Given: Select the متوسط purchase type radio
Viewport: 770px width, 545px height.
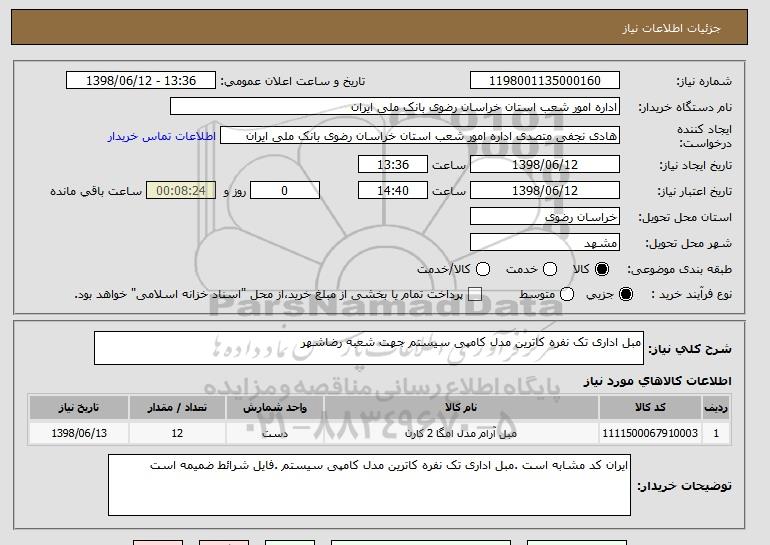Looking at the screenshot, I should 567,294.
